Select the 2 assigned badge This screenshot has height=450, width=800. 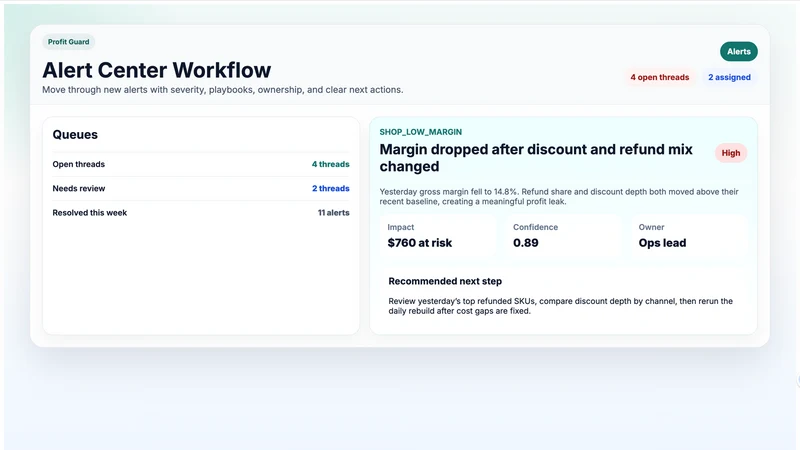pos(729,78)
